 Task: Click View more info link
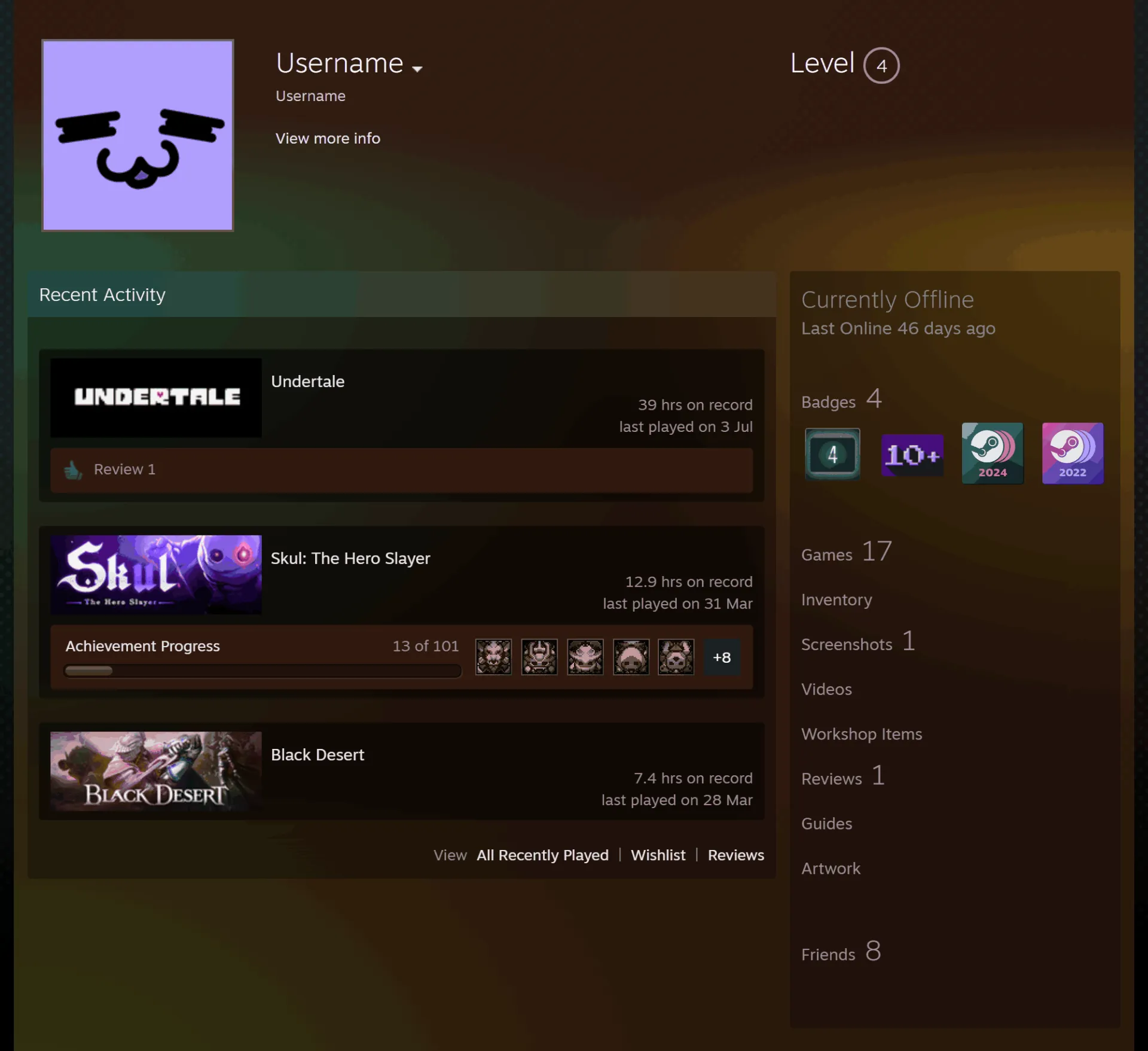tap(328, 138)
